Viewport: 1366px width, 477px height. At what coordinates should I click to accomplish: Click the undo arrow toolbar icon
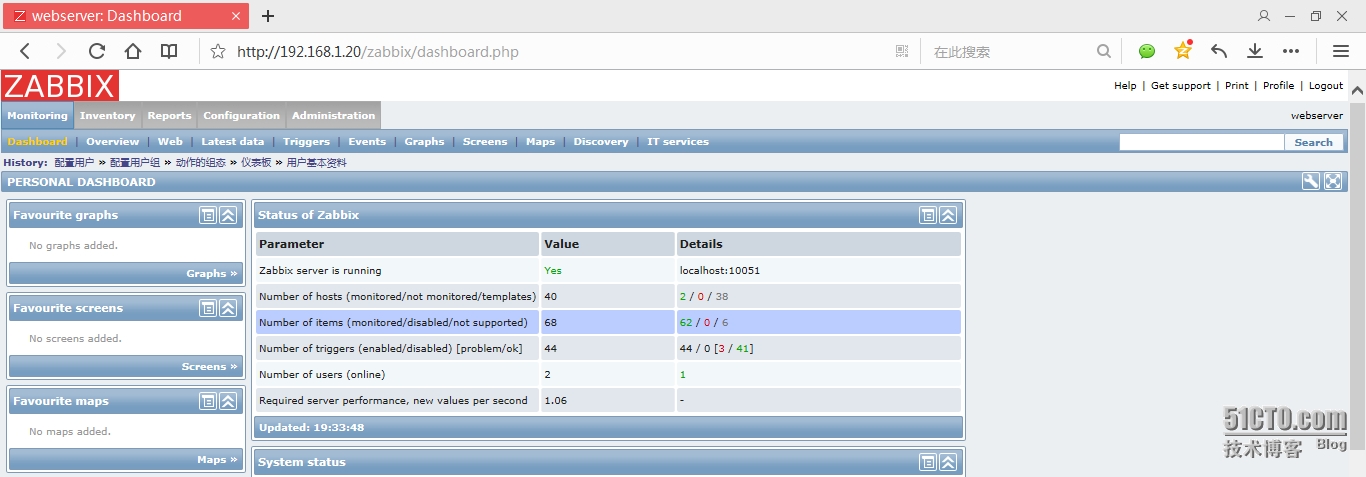[1219, 51]
